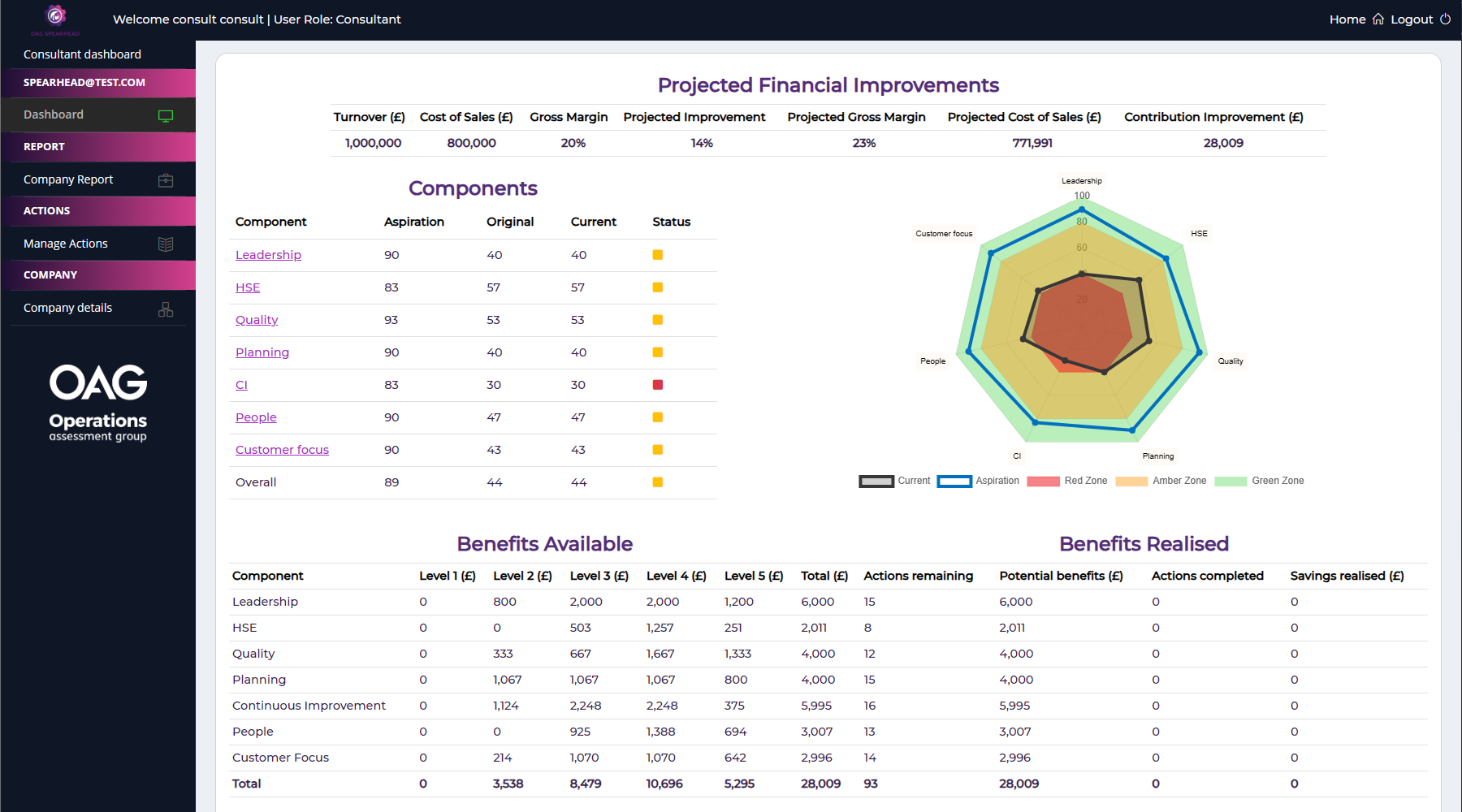Hide the Red Zone legend series
Viewport: 1462px width, 812px height.
[x=1043, y=482]
